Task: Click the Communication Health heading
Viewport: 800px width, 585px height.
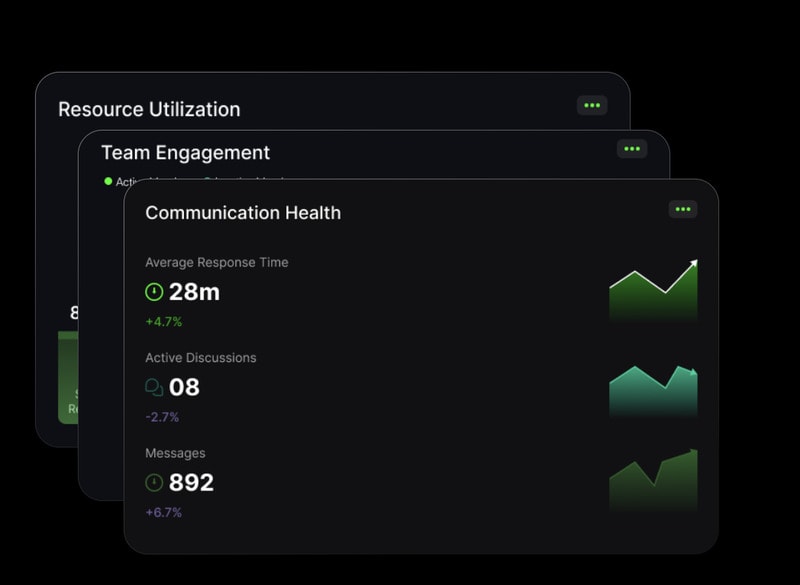Action: [243, 212]
